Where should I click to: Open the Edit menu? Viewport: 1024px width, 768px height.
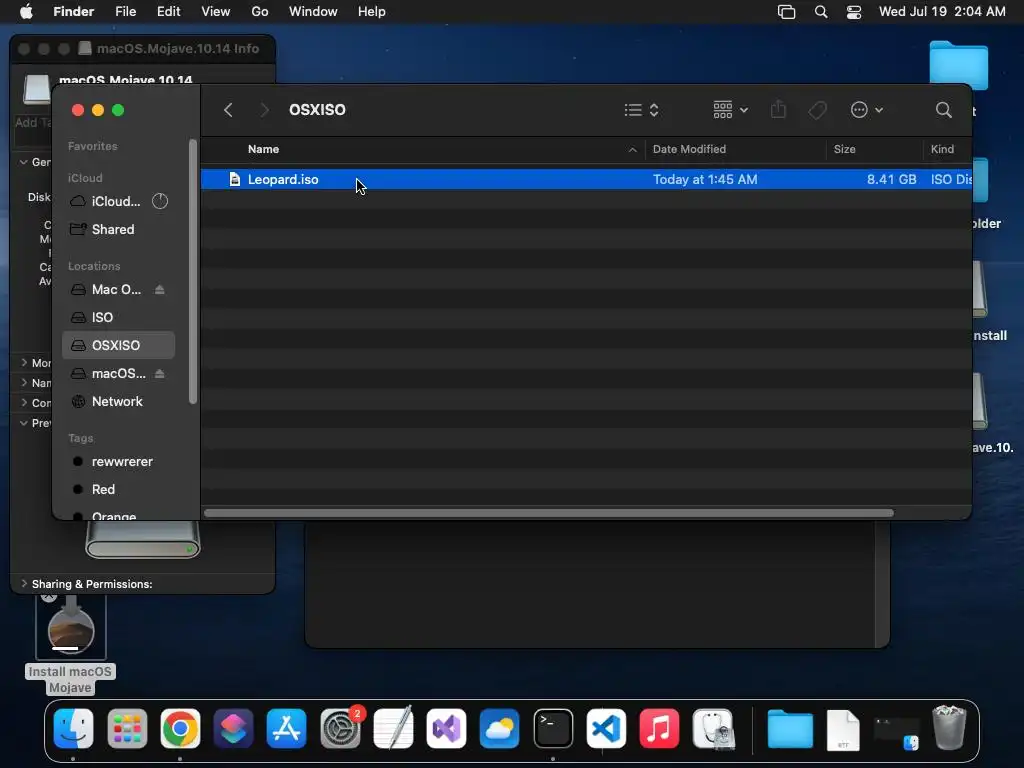pos(168,12)
